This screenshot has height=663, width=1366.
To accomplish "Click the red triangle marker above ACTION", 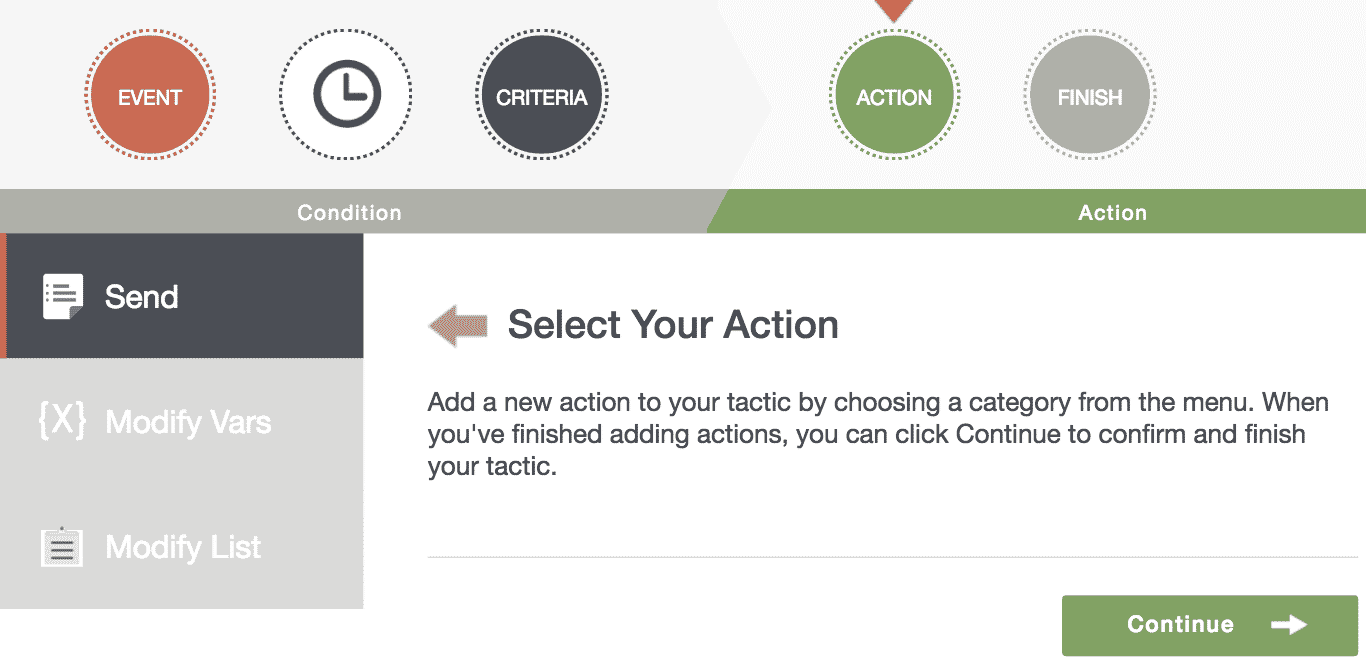I will (894, 9).
